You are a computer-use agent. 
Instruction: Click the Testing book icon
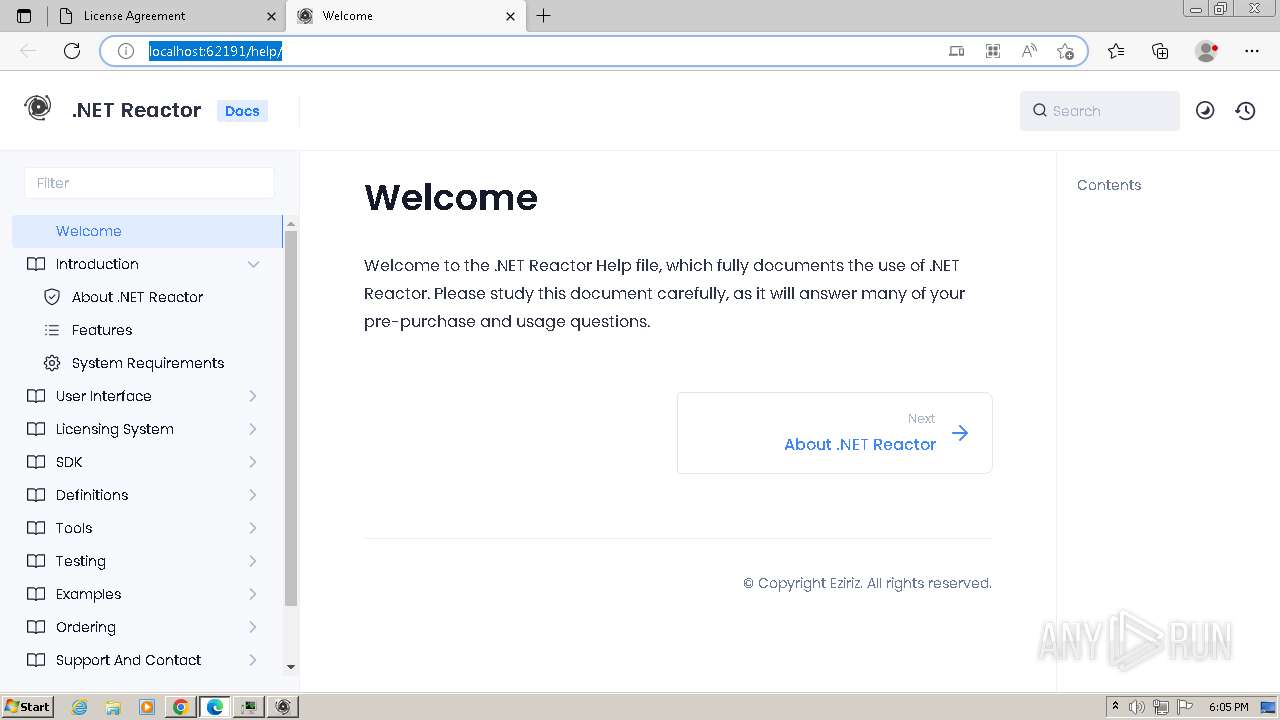pyautogui.click(x=36, y=561)
